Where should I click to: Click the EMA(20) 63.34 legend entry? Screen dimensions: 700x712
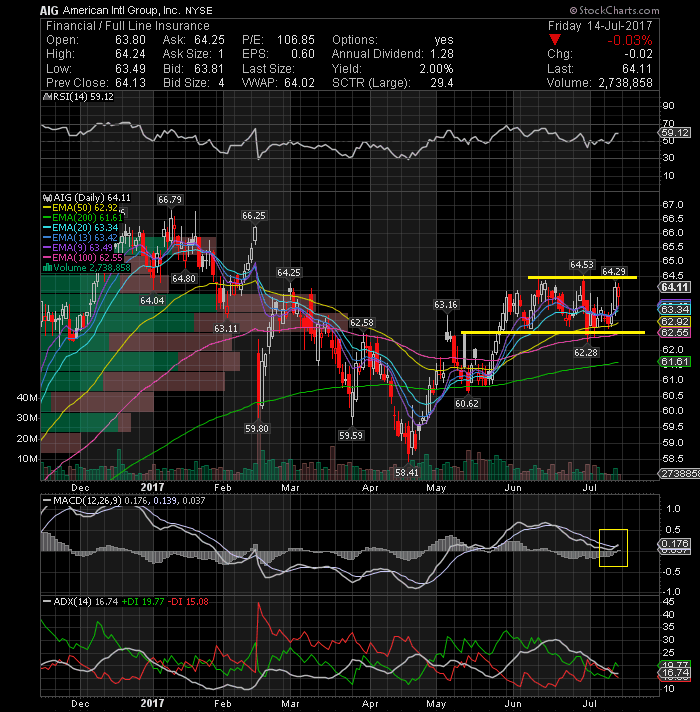(80, 227)
